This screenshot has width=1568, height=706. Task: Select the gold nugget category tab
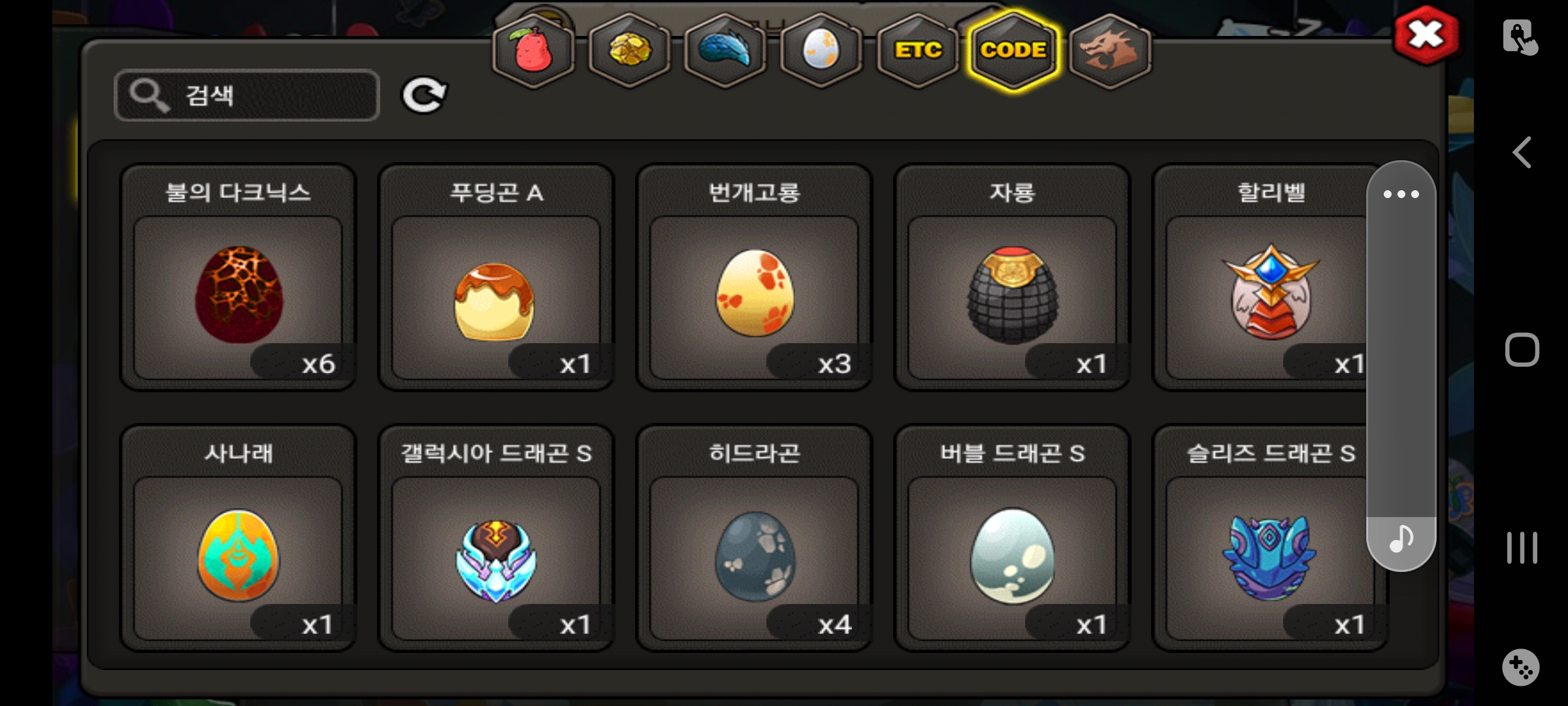click(x=629, y=50)
